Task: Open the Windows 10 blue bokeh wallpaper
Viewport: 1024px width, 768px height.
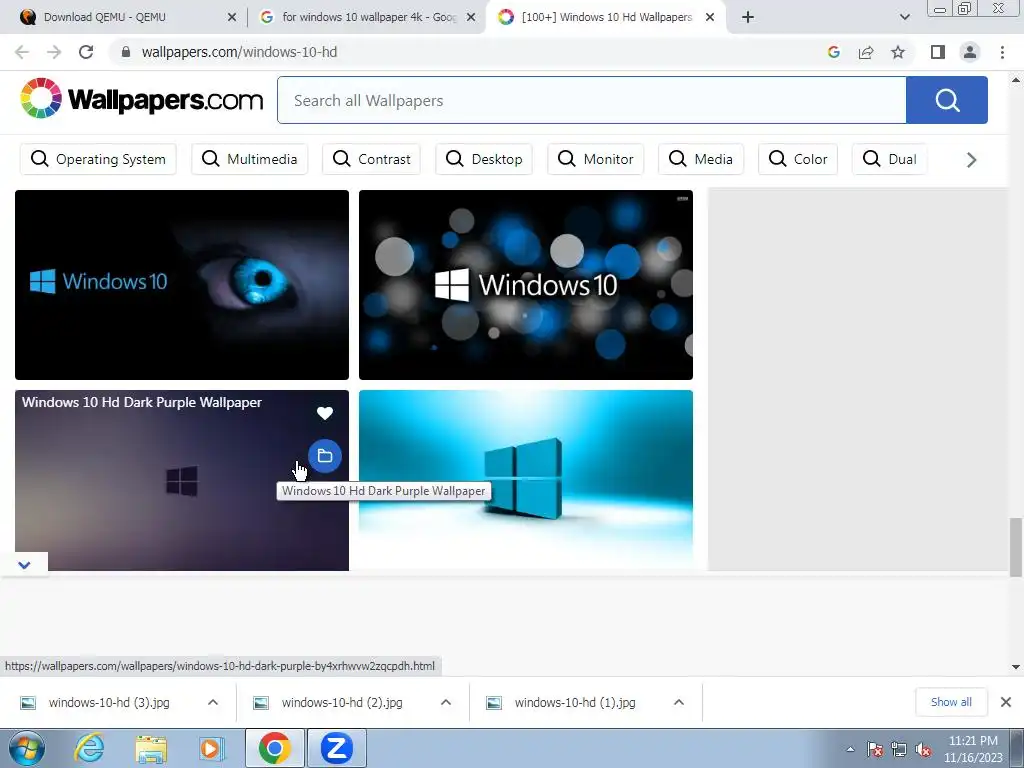Action: point(526,285)
